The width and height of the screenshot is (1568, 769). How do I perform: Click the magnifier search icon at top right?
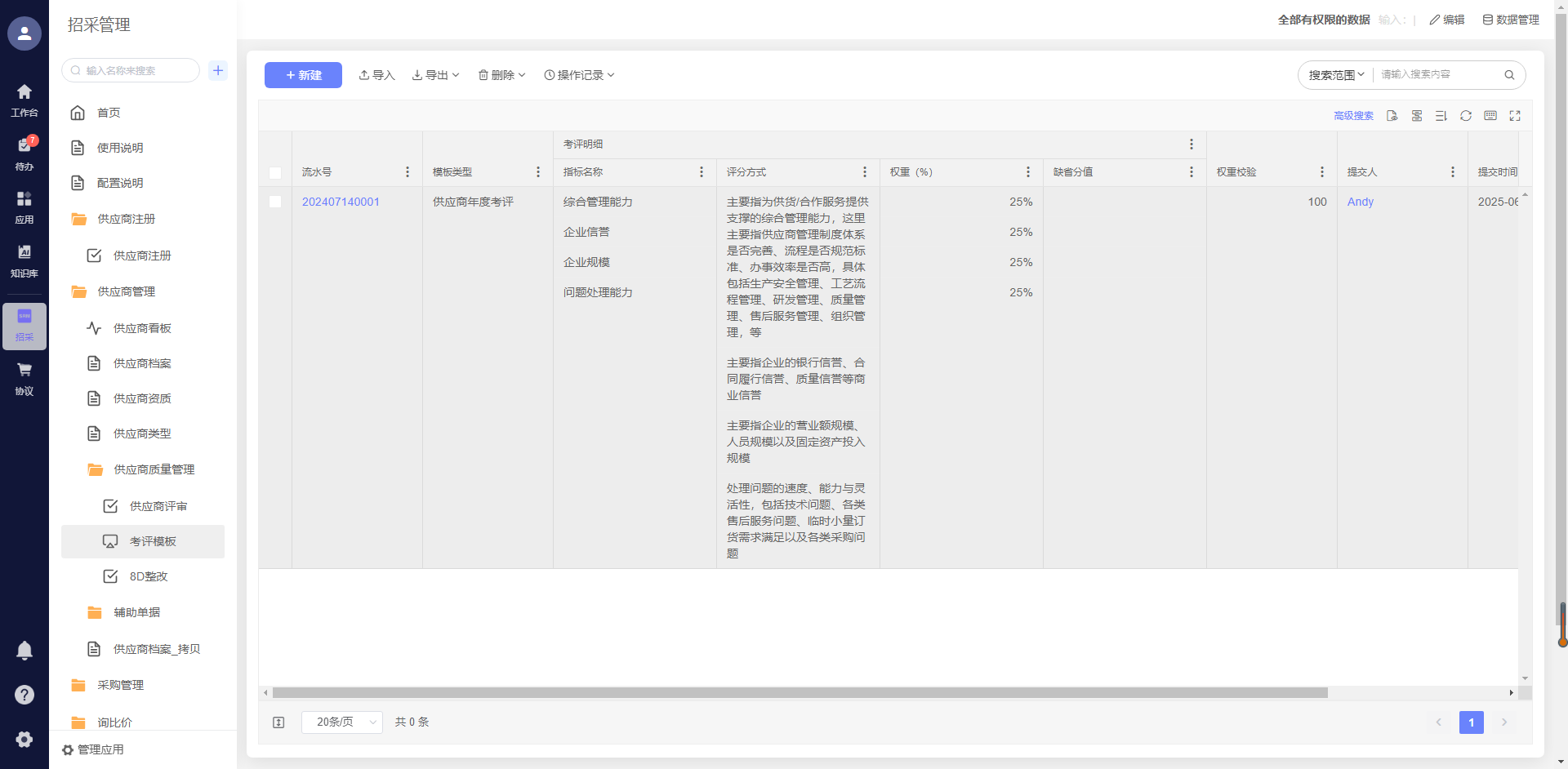(1509, 75)
